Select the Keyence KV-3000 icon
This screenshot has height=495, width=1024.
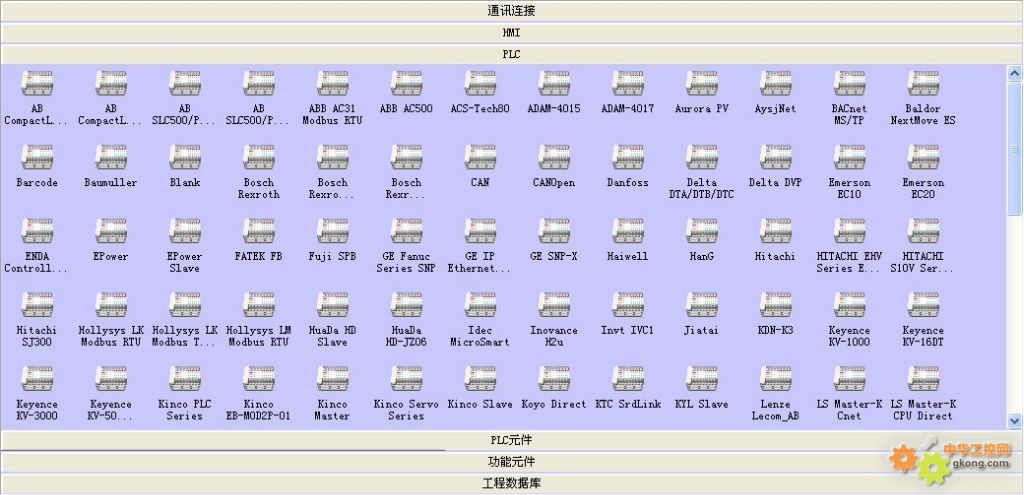pos(37,379)
